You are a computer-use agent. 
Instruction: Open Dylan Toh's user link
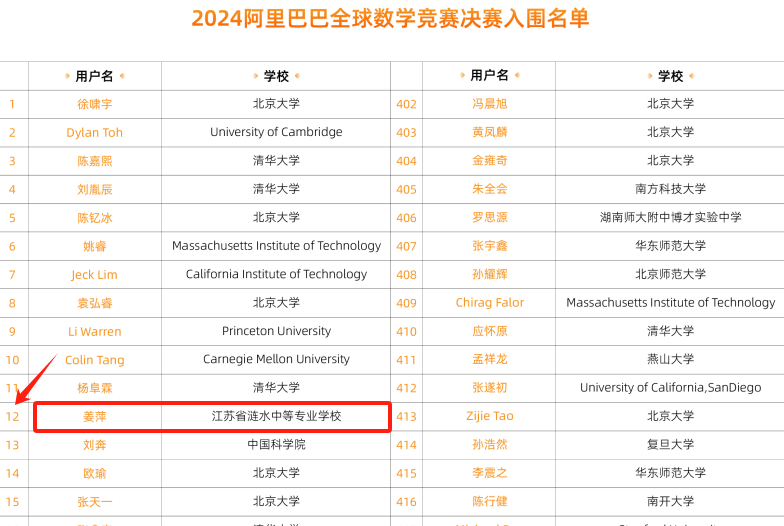[95, 132]
